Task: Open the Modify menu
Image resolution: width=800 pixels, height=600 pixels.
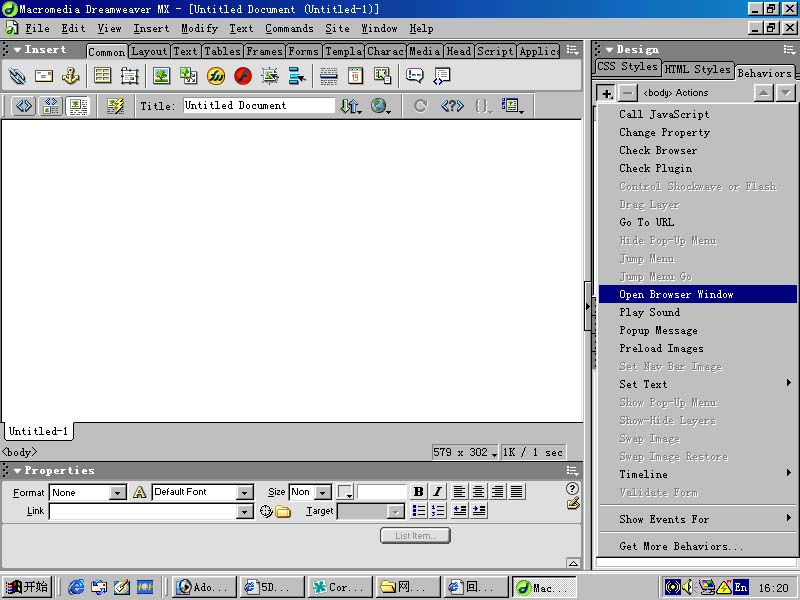Action: pyautogui.click(x=199, y=29)
